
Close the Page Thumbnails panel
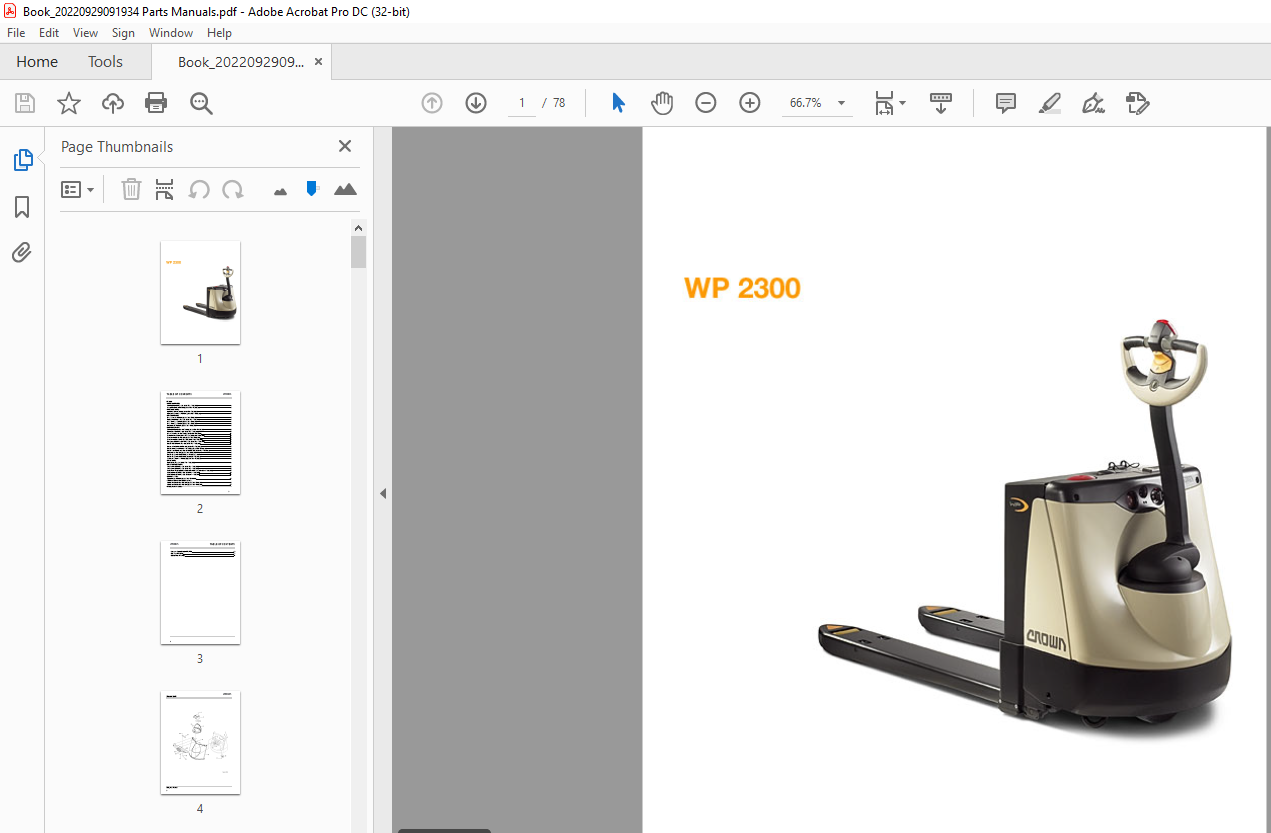345,146
